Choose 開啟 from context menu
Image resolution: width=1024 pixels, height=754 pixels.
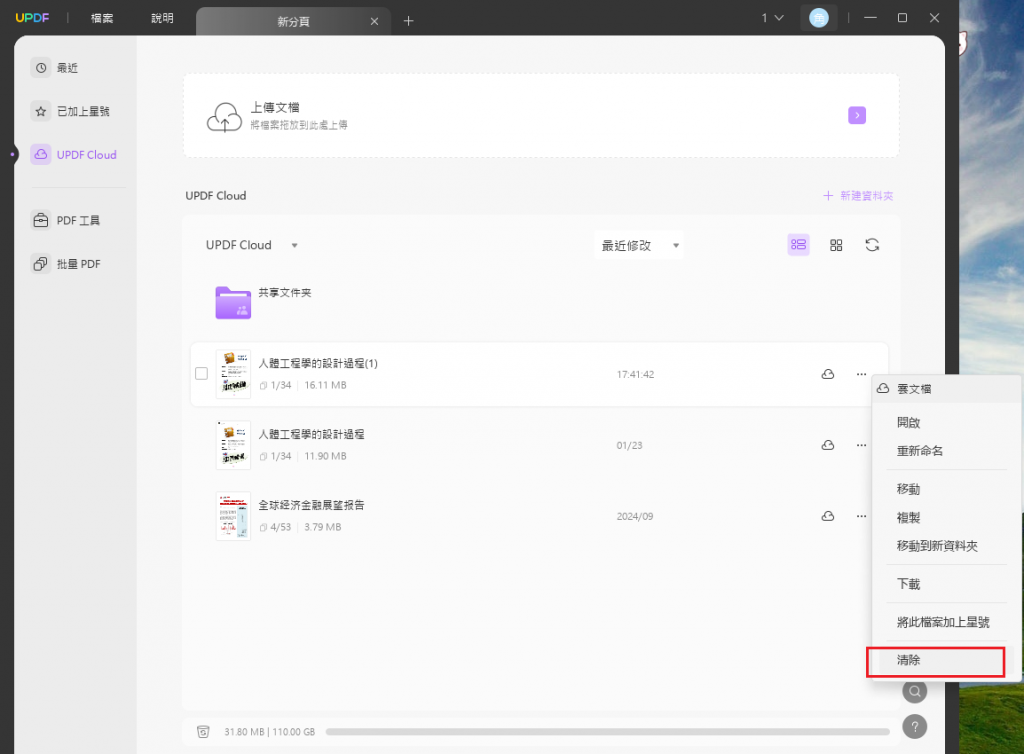tap(908, 422)
